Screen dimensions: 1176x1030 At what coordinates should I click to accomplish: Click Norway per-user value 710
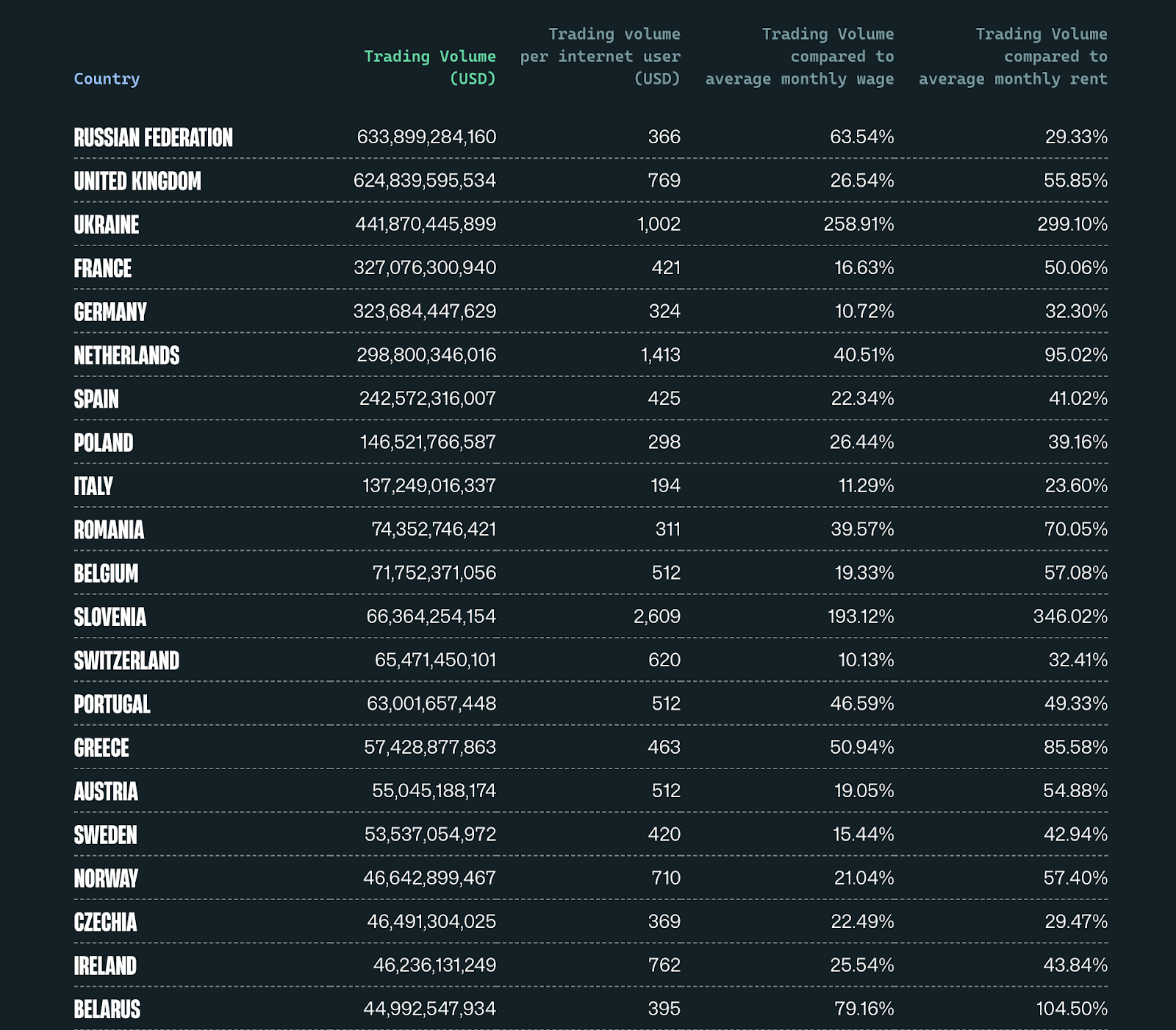click(x=666, y=878)
